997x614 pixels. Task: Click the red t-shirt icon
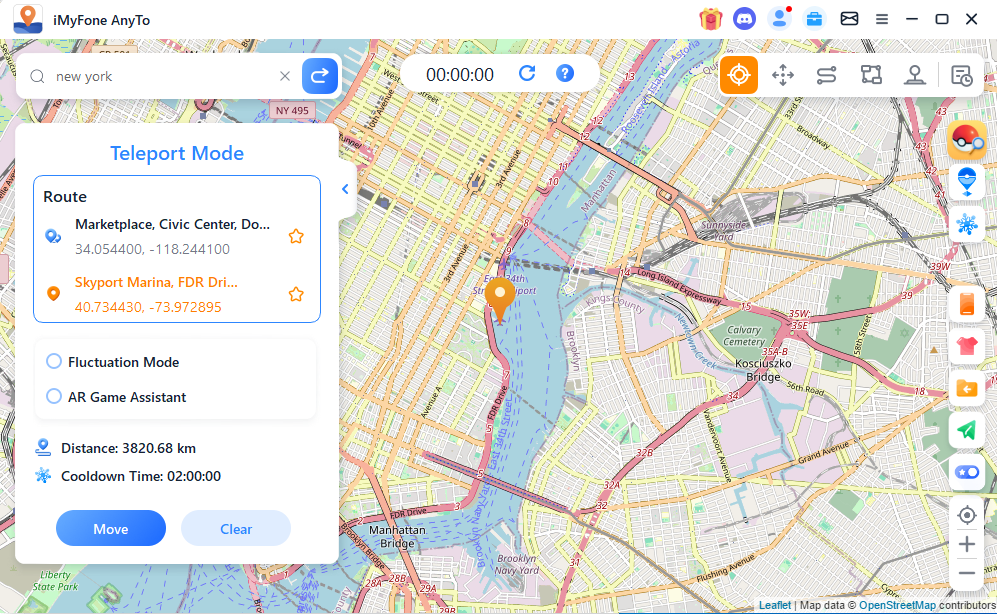(966, 346)
